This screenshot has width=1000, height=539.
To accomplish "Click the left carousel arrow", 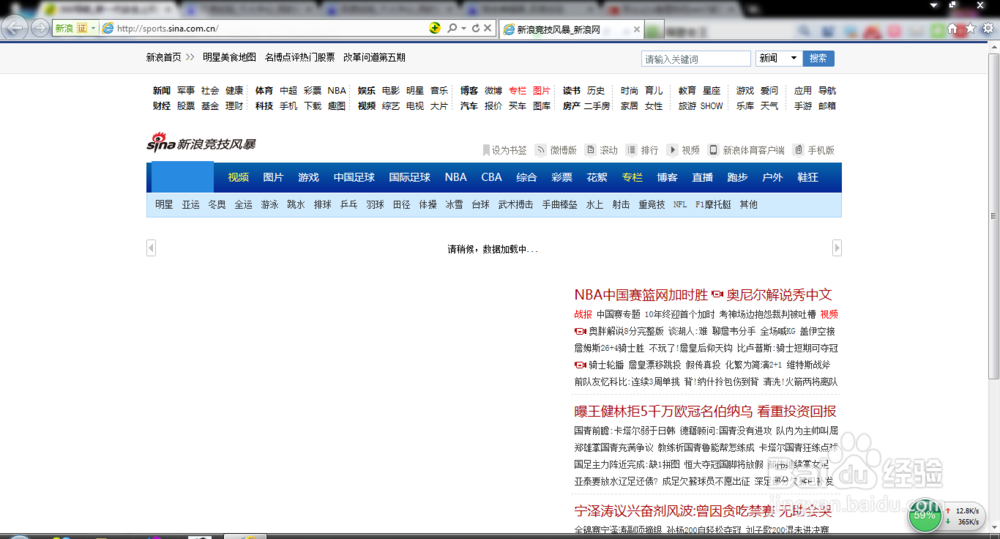I will click(x=151, y=247).
